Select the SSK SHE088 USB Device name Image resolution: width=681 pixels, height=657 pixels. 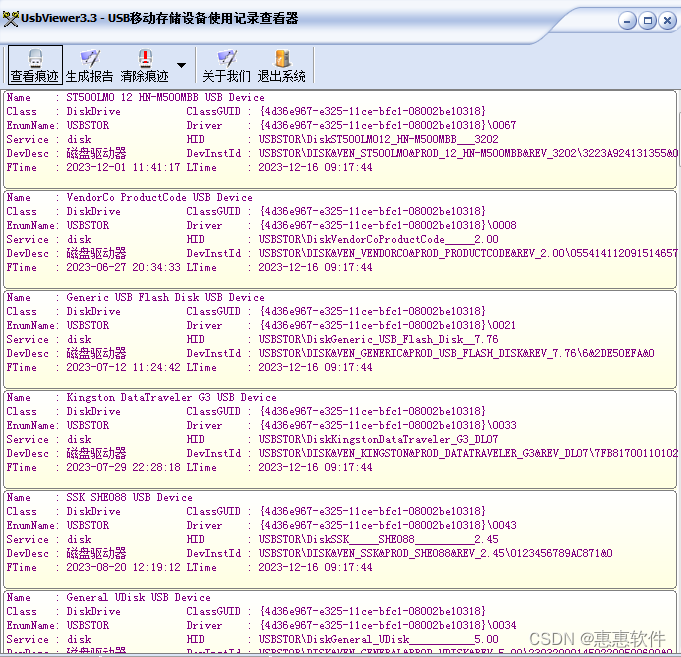pos(129,497)
